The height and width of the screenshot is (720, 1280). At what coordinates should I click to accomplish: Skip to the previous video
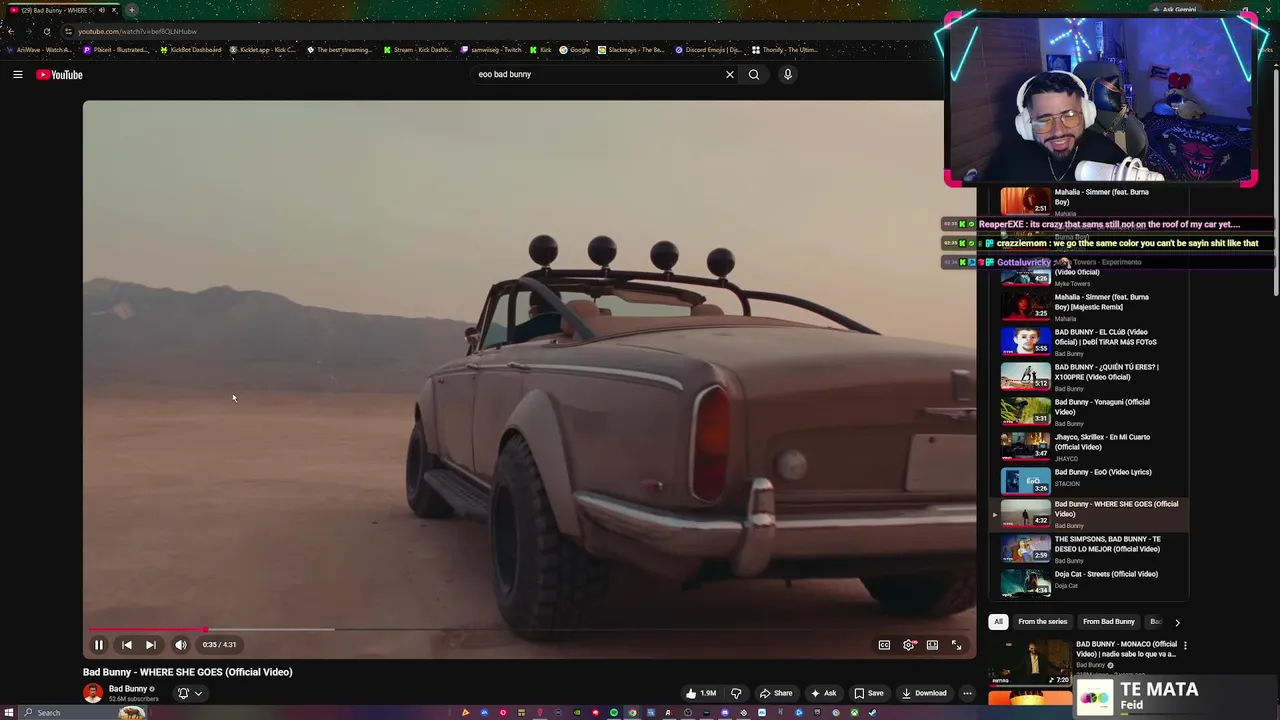pyautogui.click(x=127, y=645)
